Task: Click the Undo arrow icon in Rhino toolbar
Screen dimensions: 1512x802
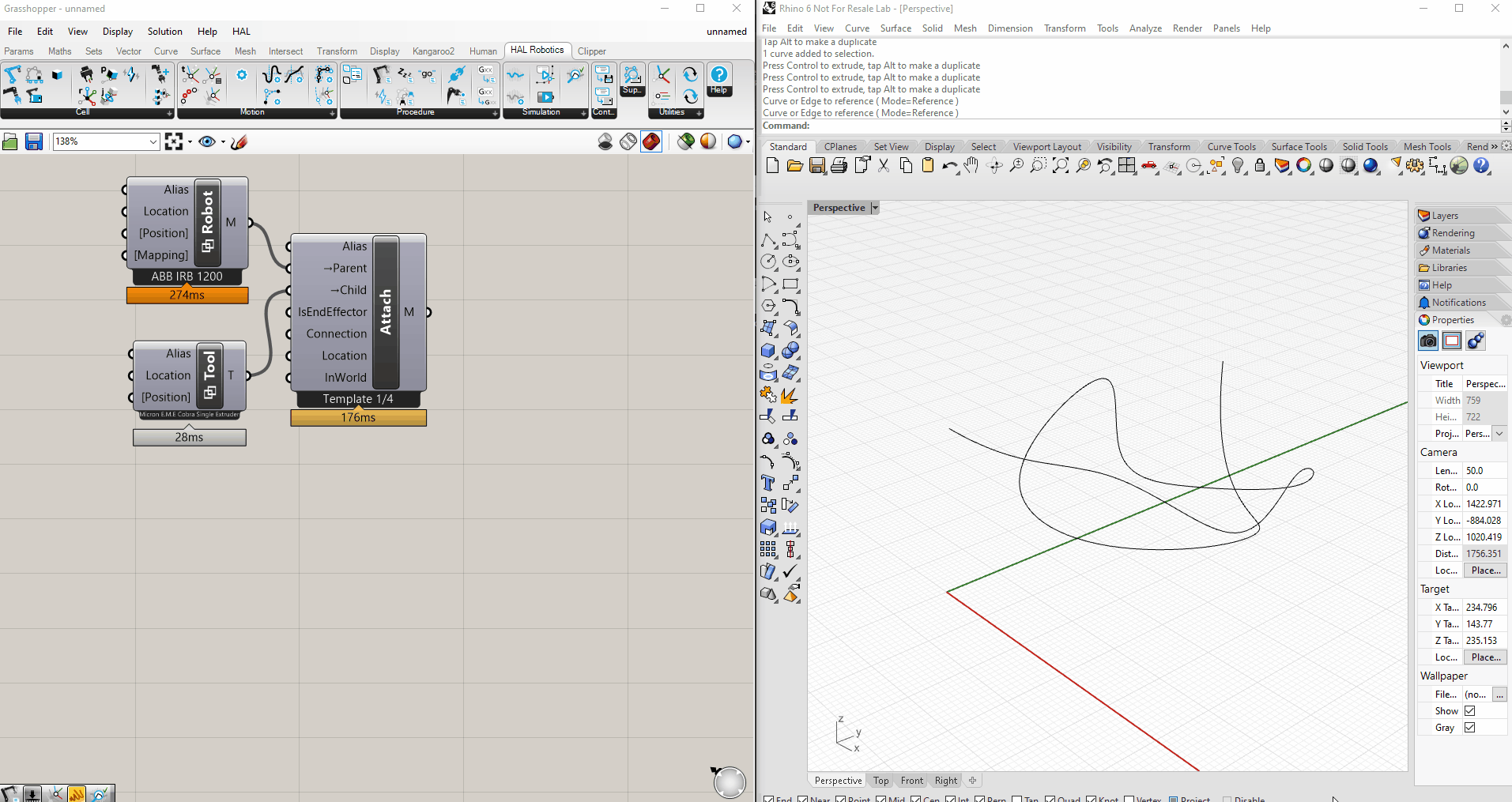Action: pyautogui.click(x=949, y=165)
